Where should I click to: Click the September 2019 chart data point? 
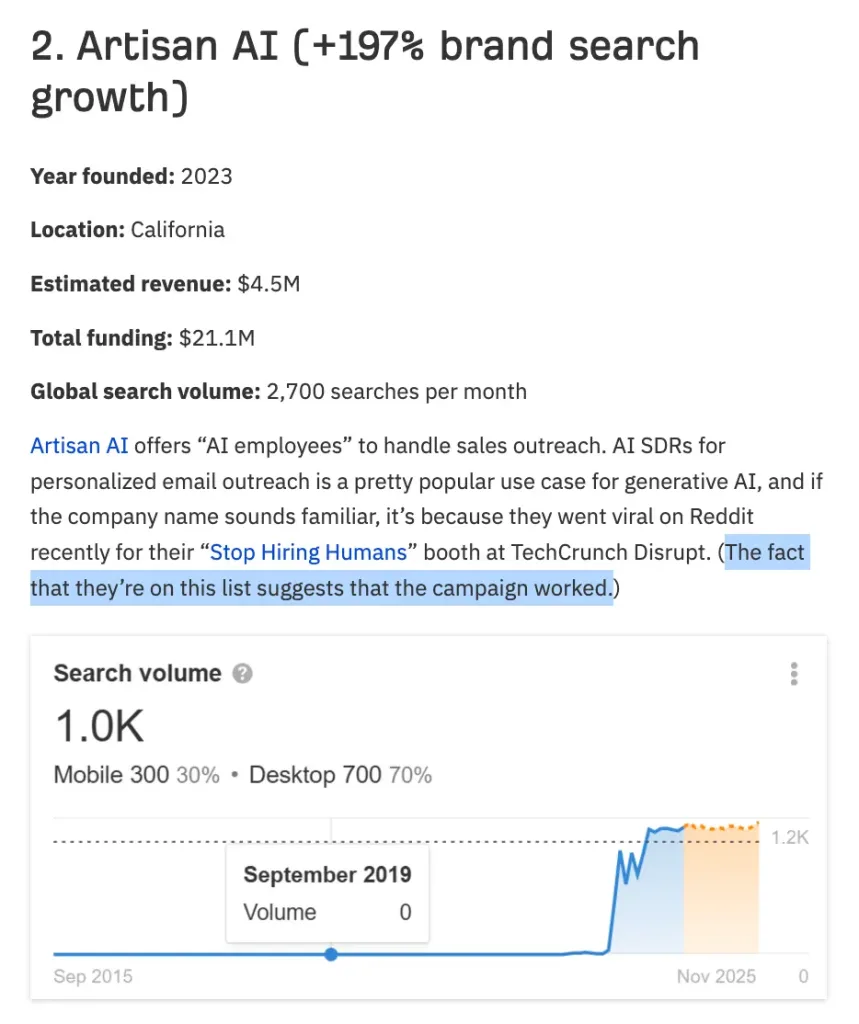pos(331,954)
